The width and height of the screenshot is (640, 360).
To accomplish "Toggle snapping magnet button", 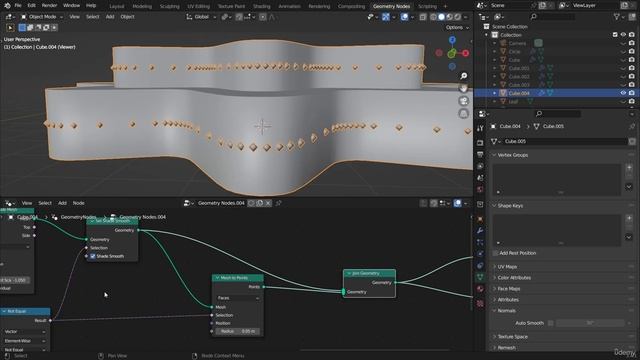I will tap(239, 17).
